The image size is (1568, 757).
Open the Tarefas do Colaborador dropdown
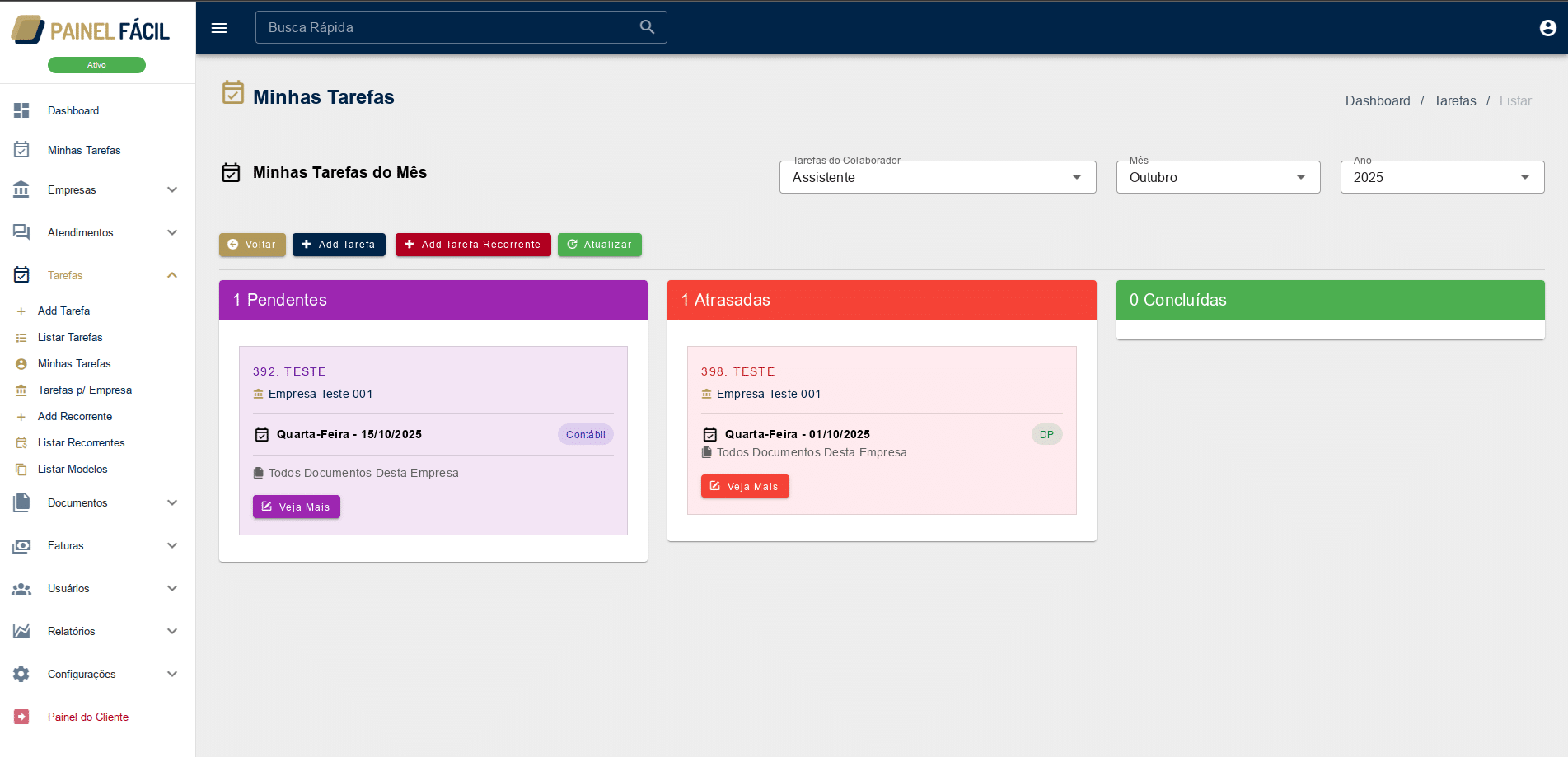[937, 177]
